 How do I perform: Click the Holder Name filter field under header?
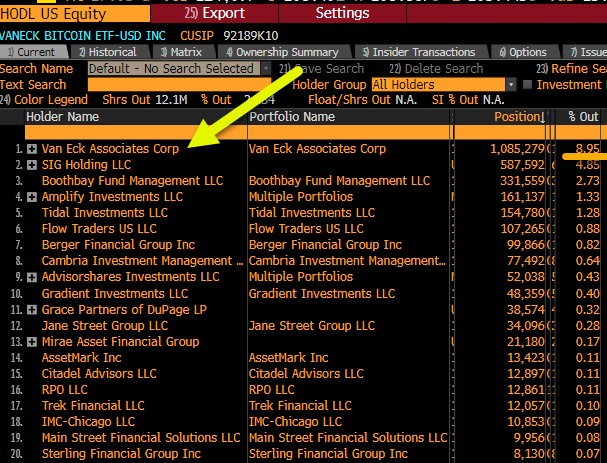(136, 132)
